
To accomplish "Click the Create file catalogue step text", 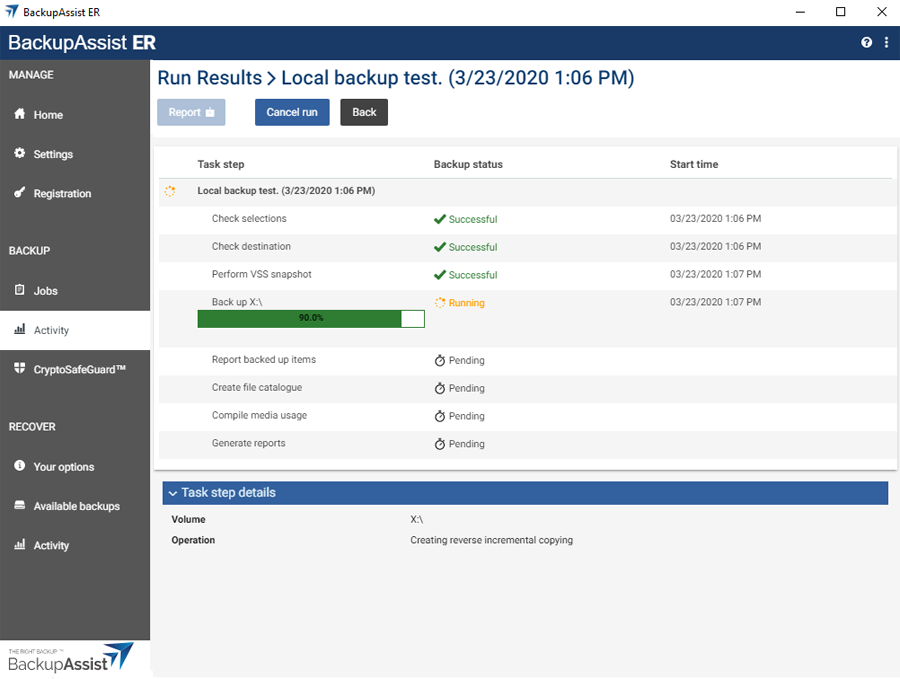I will pos(257,387).
